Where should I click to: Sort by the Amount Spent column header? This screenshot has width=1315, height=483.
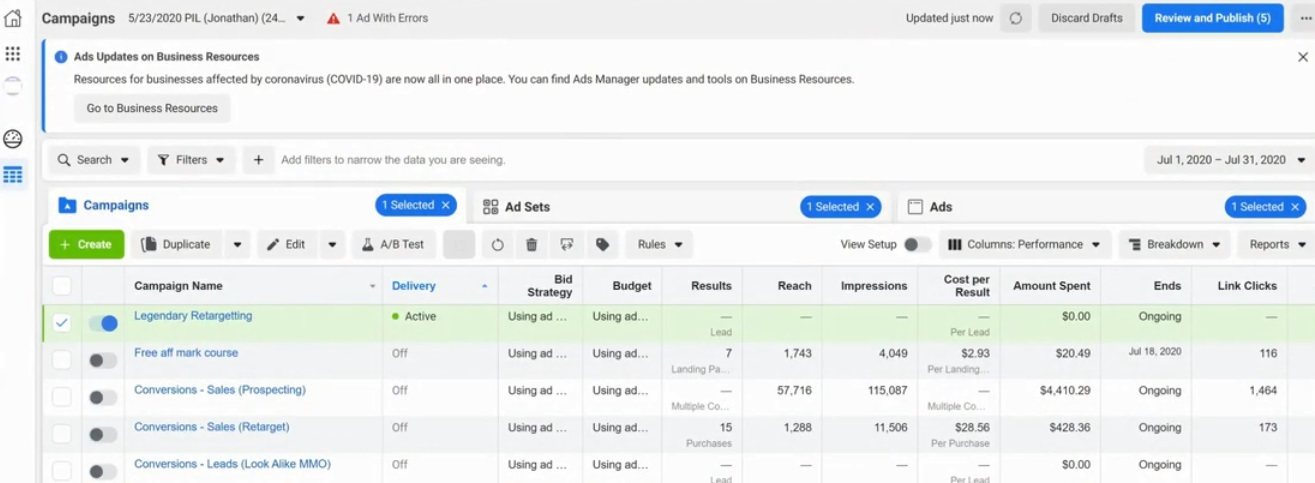tap(1055, 286)
